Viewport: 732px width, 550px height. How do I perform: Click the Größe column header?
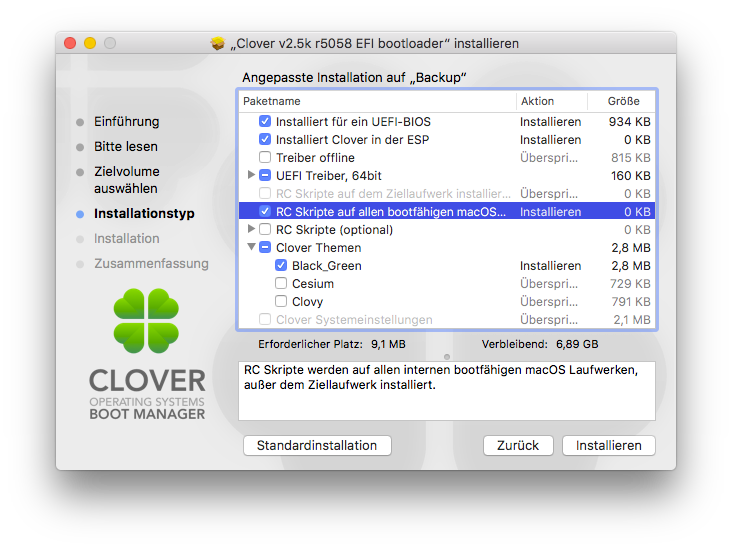(x=621, y=101)
